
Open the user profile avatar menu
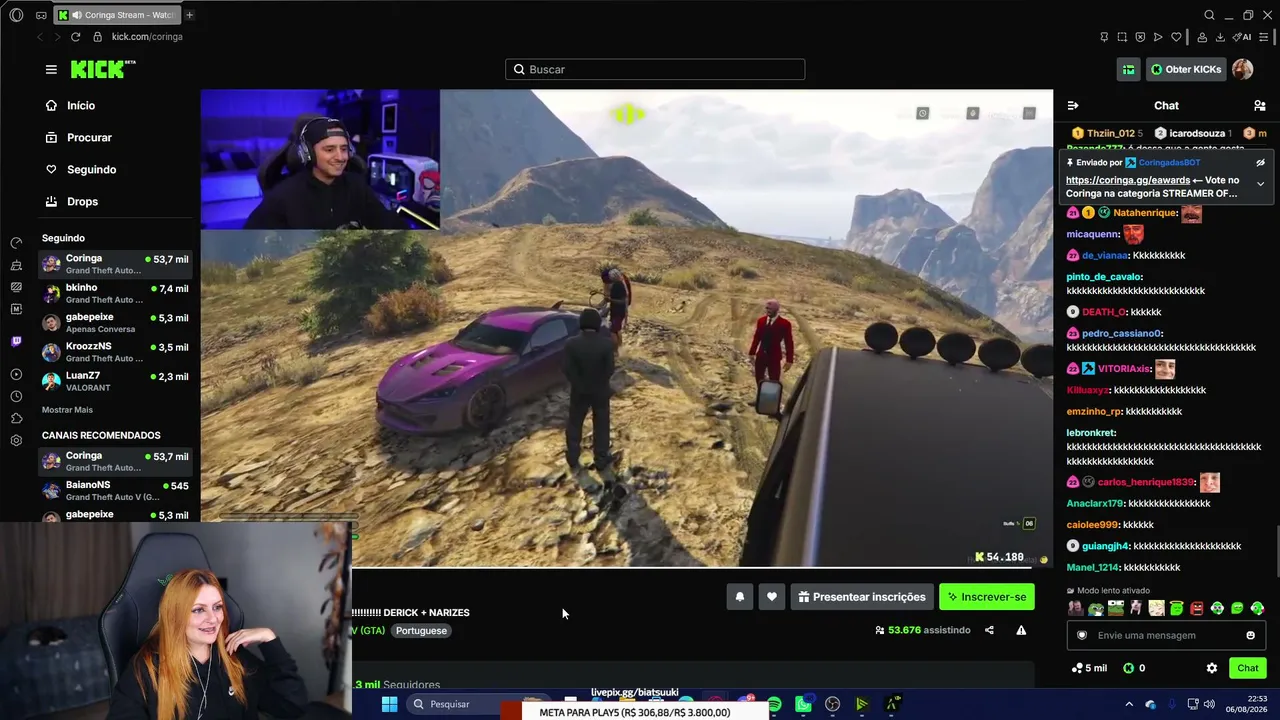click(1242, 69)
